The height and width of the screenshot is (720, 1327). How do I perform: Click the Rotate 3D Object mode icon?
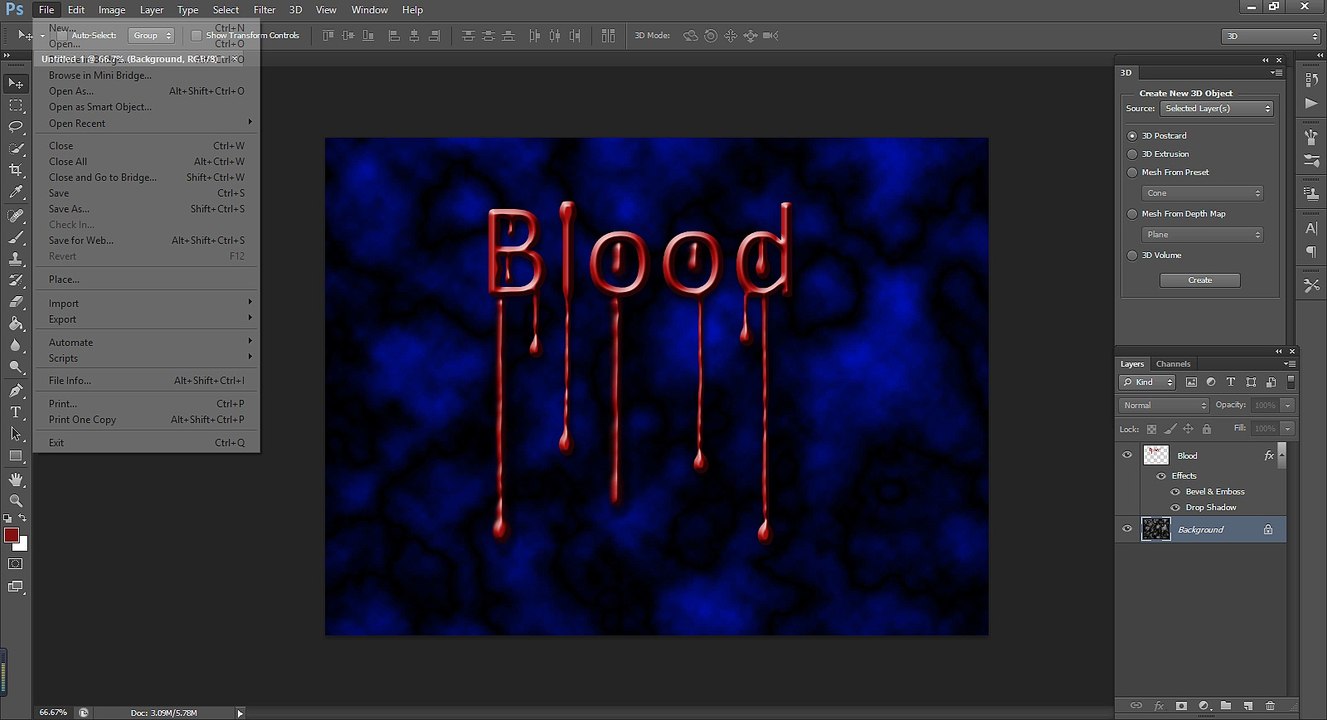point(690,36)
